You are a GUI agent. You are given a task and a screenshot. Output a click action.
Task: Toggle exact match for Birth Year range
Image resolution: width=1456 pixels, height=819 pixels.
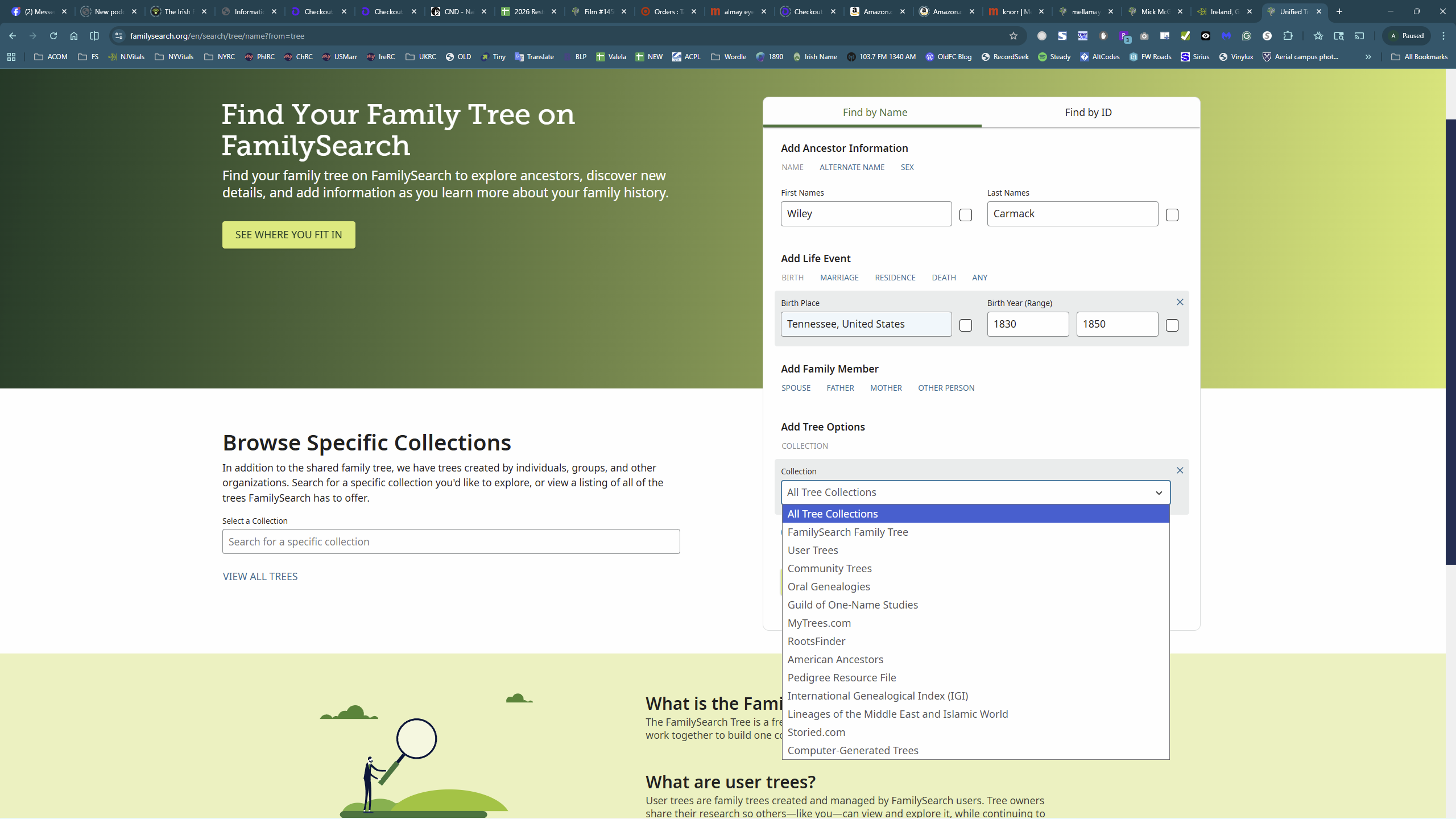(1172, 325)
